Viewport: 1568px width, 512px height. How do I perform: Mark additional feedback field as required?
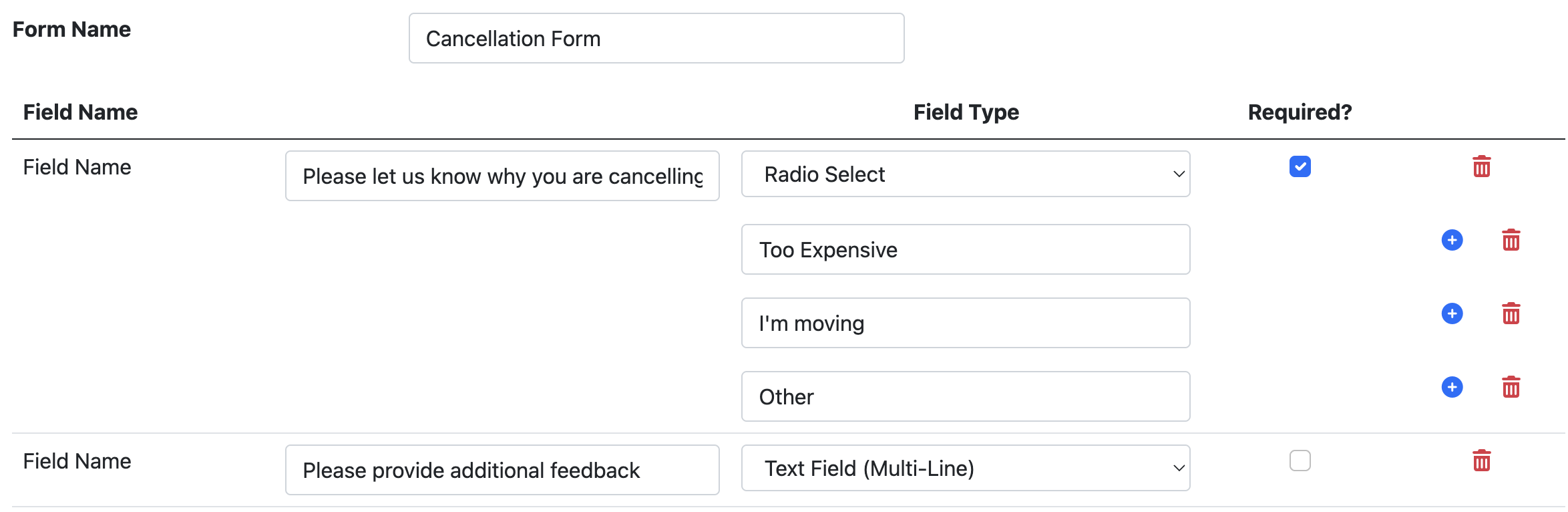point(1300,461)
